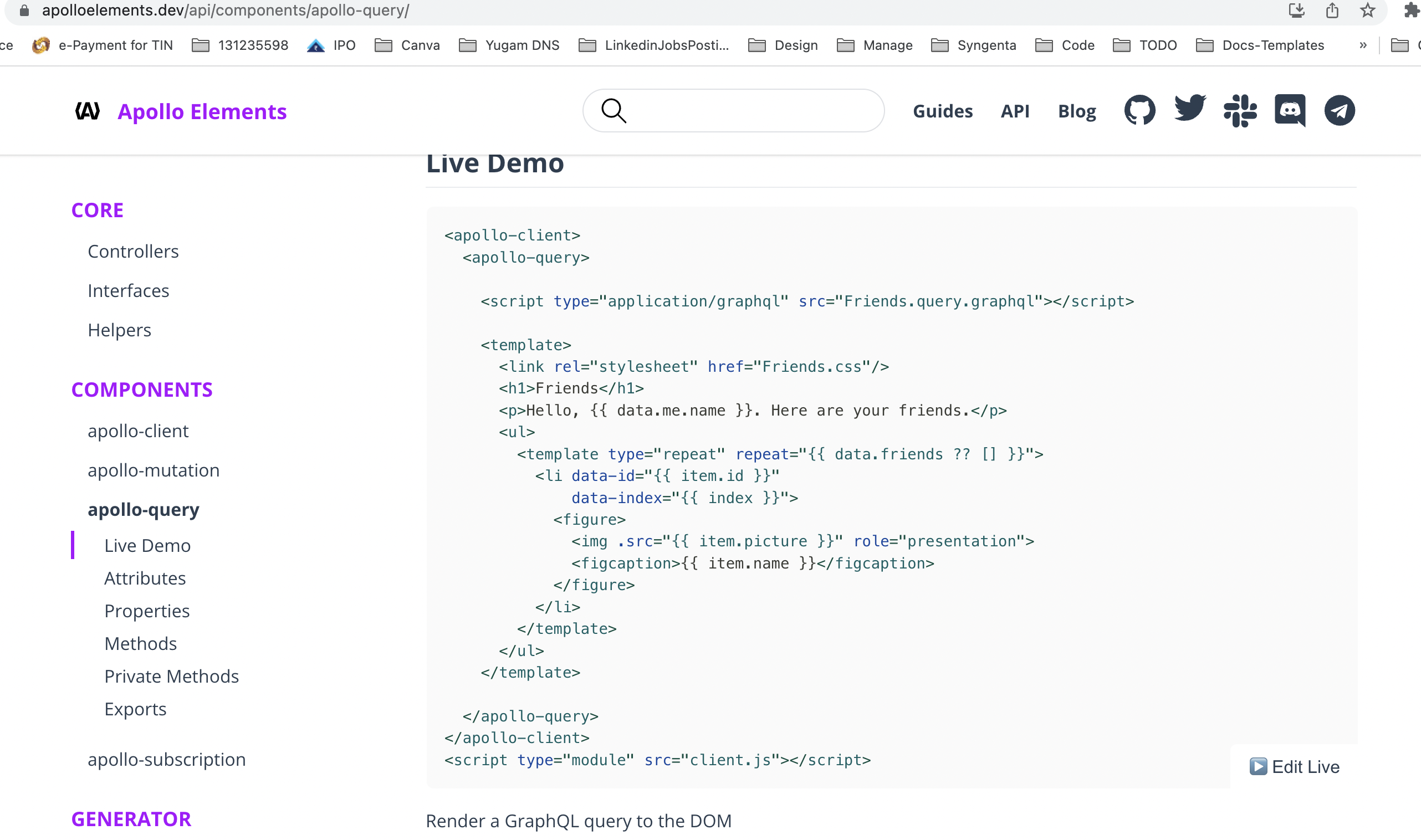
Task: Open the Guides menu item
Action: pos(942,111)
